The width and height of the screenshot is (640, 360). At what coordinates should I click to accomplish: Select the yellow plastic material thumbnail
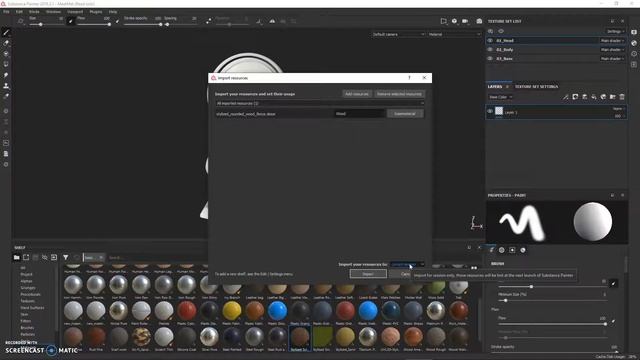(232, 311)
